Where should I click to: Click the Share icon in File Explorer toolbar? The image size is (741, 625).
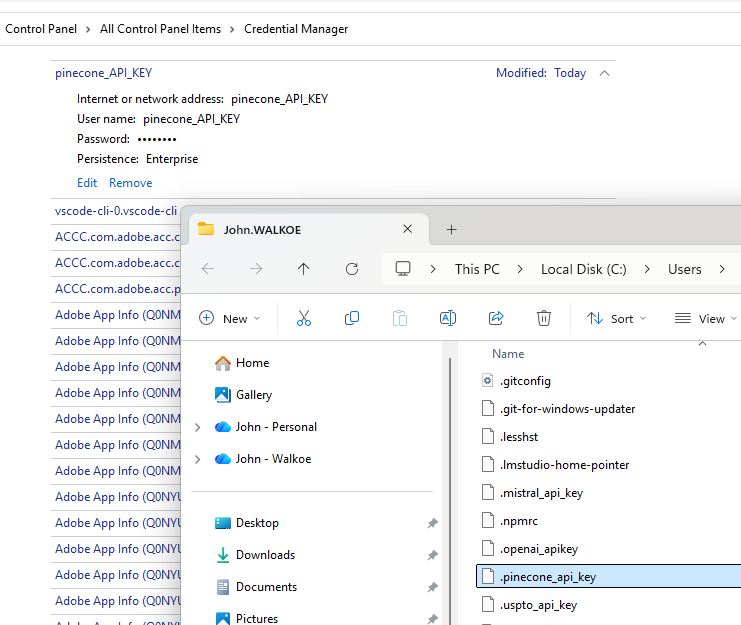click(496, 318)
